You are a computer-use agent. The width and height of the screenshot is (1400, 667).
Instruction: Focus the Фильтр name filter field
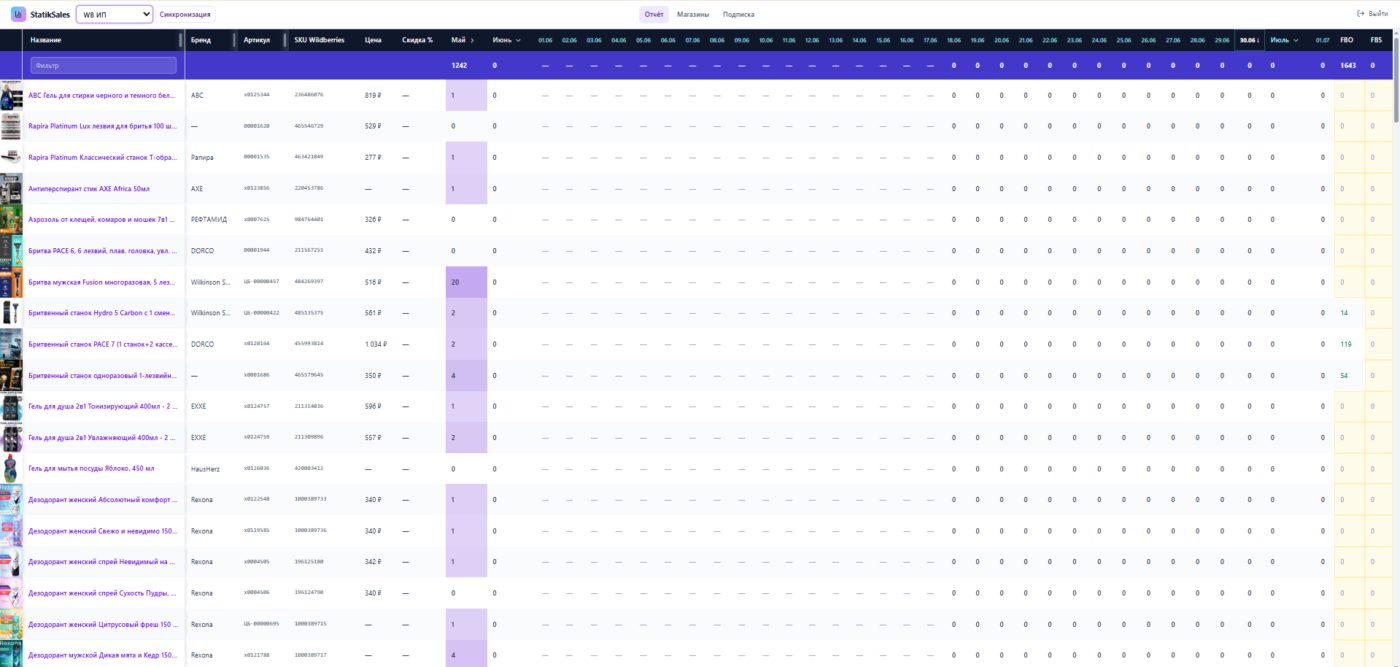pos(103,65)
